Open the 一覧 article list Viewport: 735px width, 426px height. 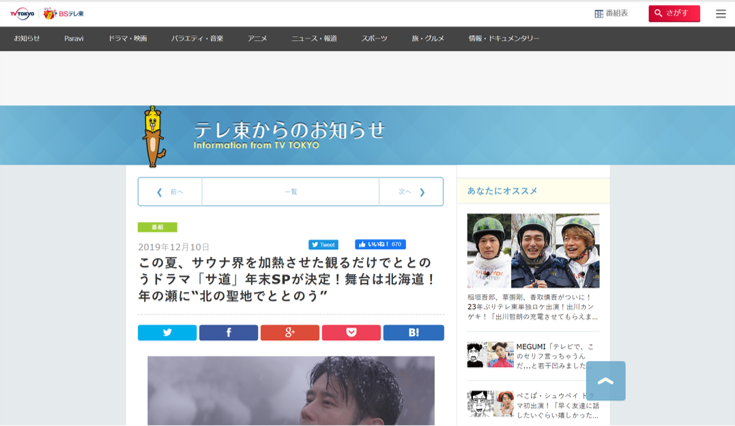(x=291, y=192)
